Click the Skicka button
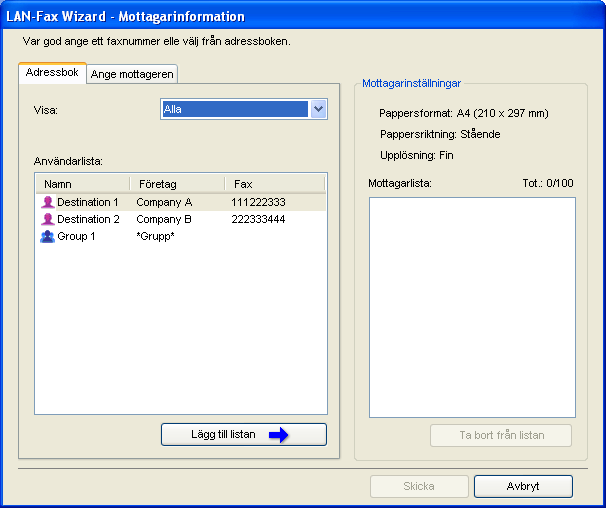606x508 pixels. tap(419, 486)
